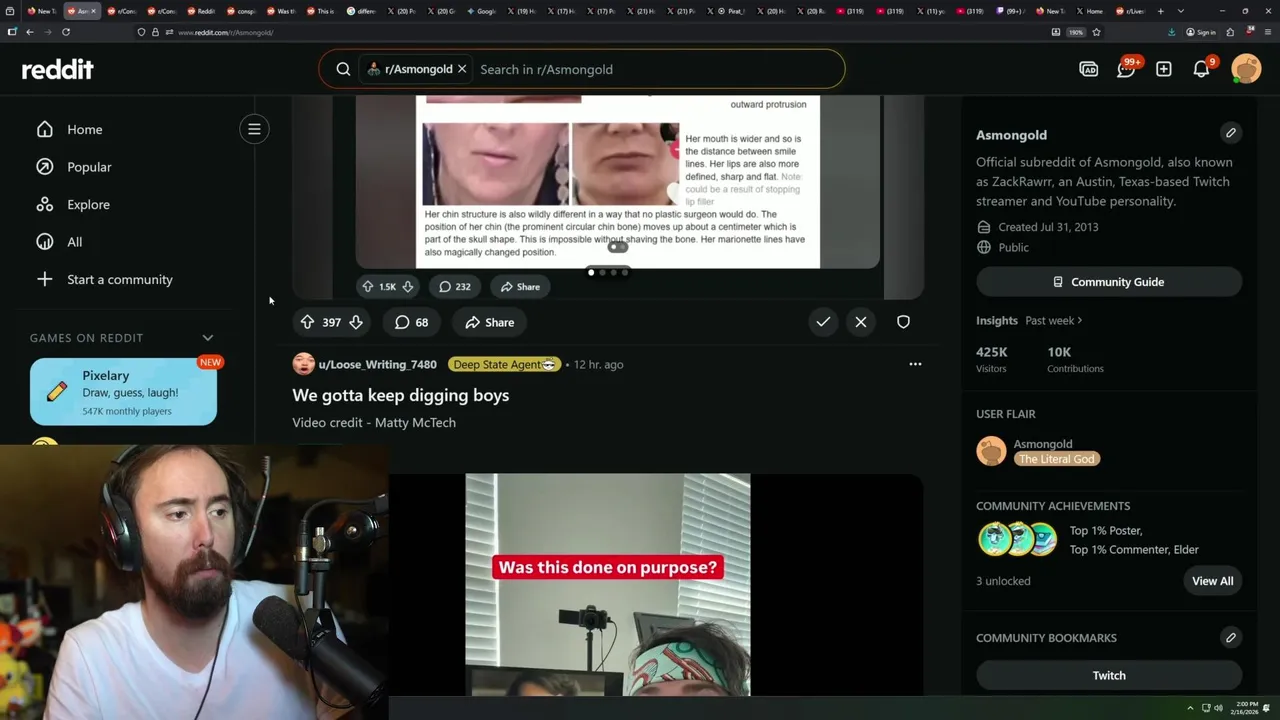The image size is (1280, 720).
Task: Open the notifications bell
Action: (x=1202, y=69)
